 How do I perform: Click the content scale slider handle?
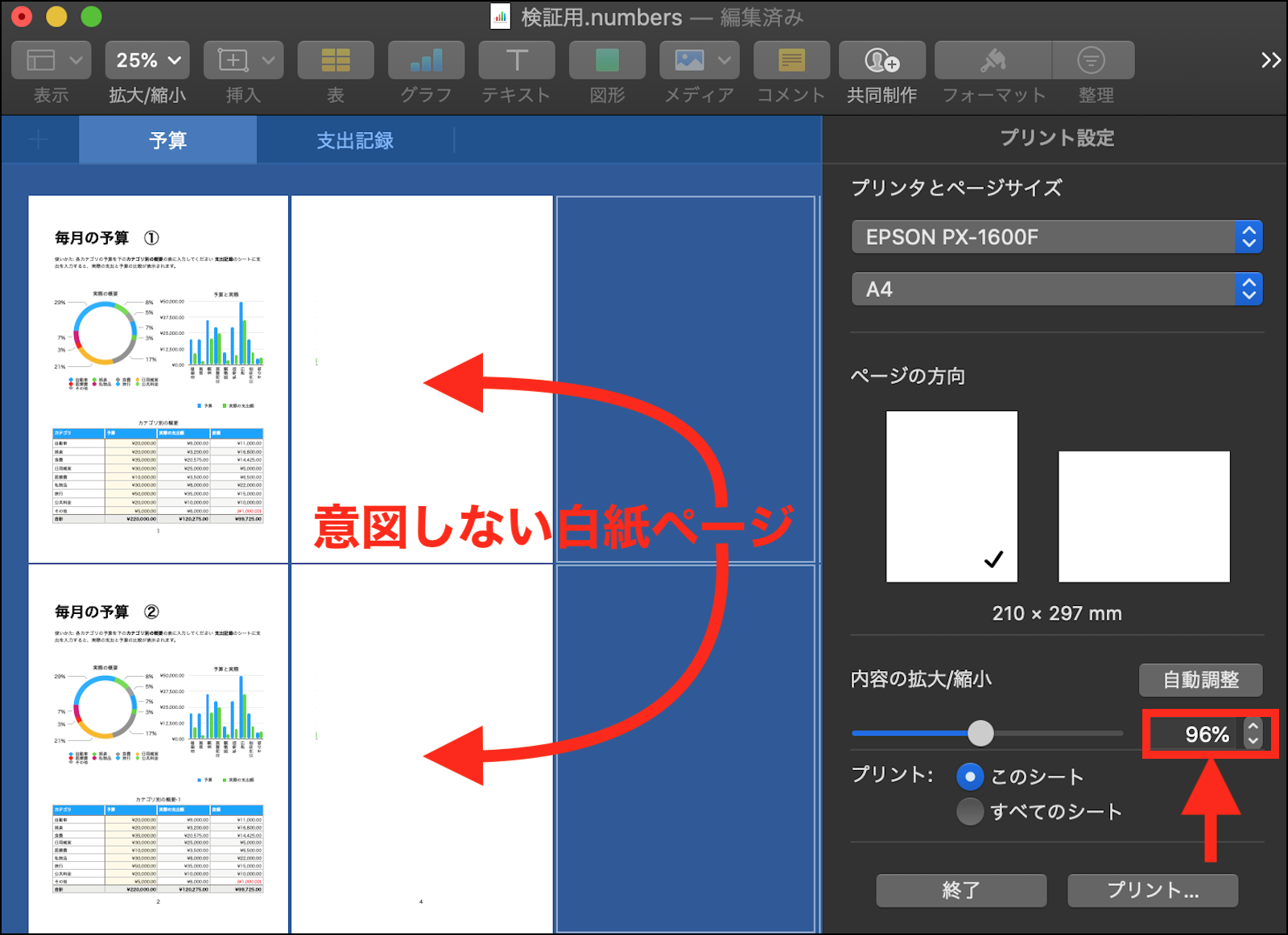(x=980, y=733)
